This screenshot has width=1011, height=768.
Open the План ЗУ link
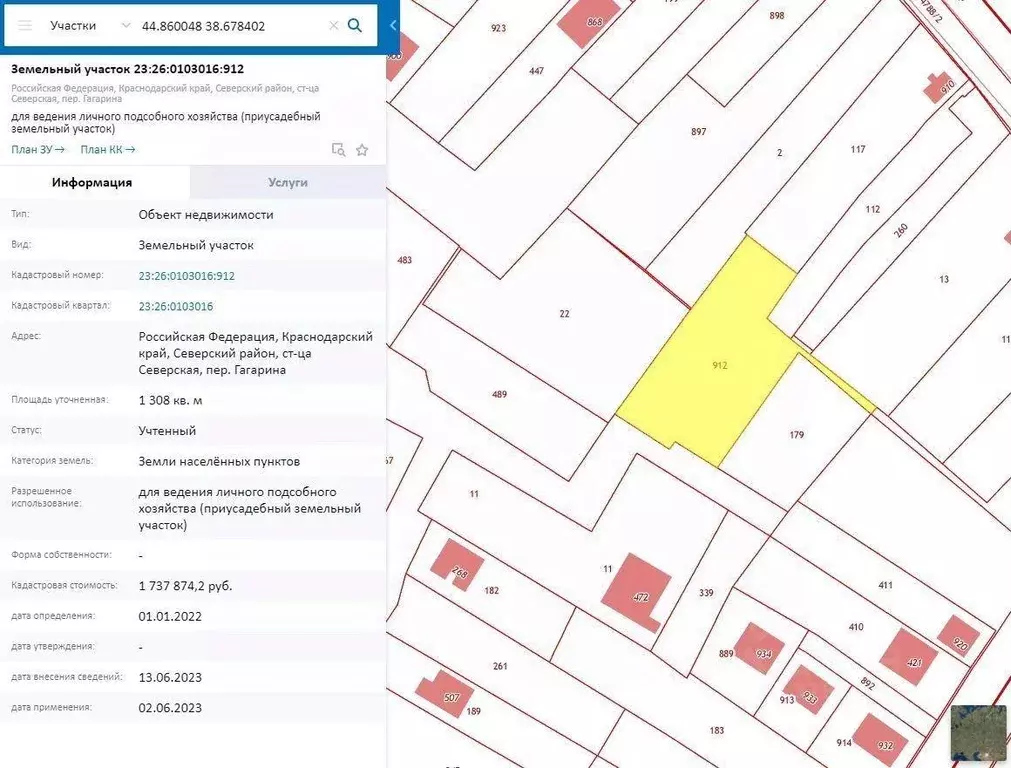tap(38, 150)
